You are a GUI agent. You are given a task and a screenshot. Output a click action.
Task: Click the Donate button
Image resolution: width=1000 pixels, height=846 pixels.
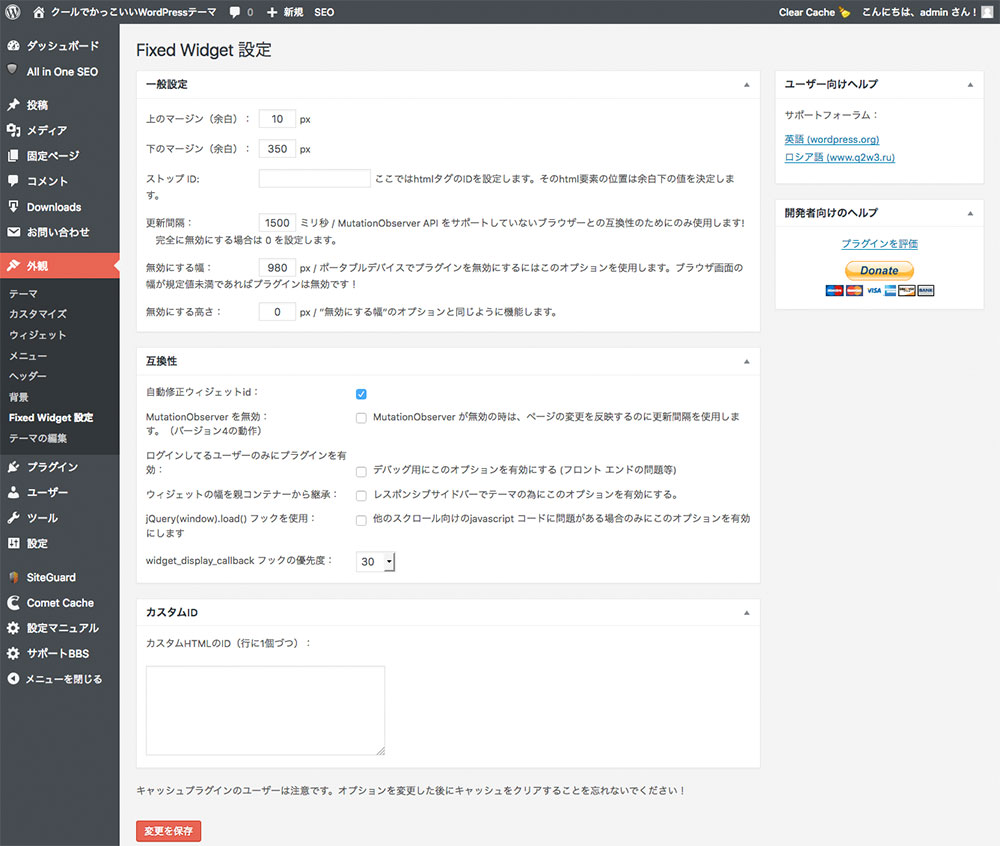point(879,270)
